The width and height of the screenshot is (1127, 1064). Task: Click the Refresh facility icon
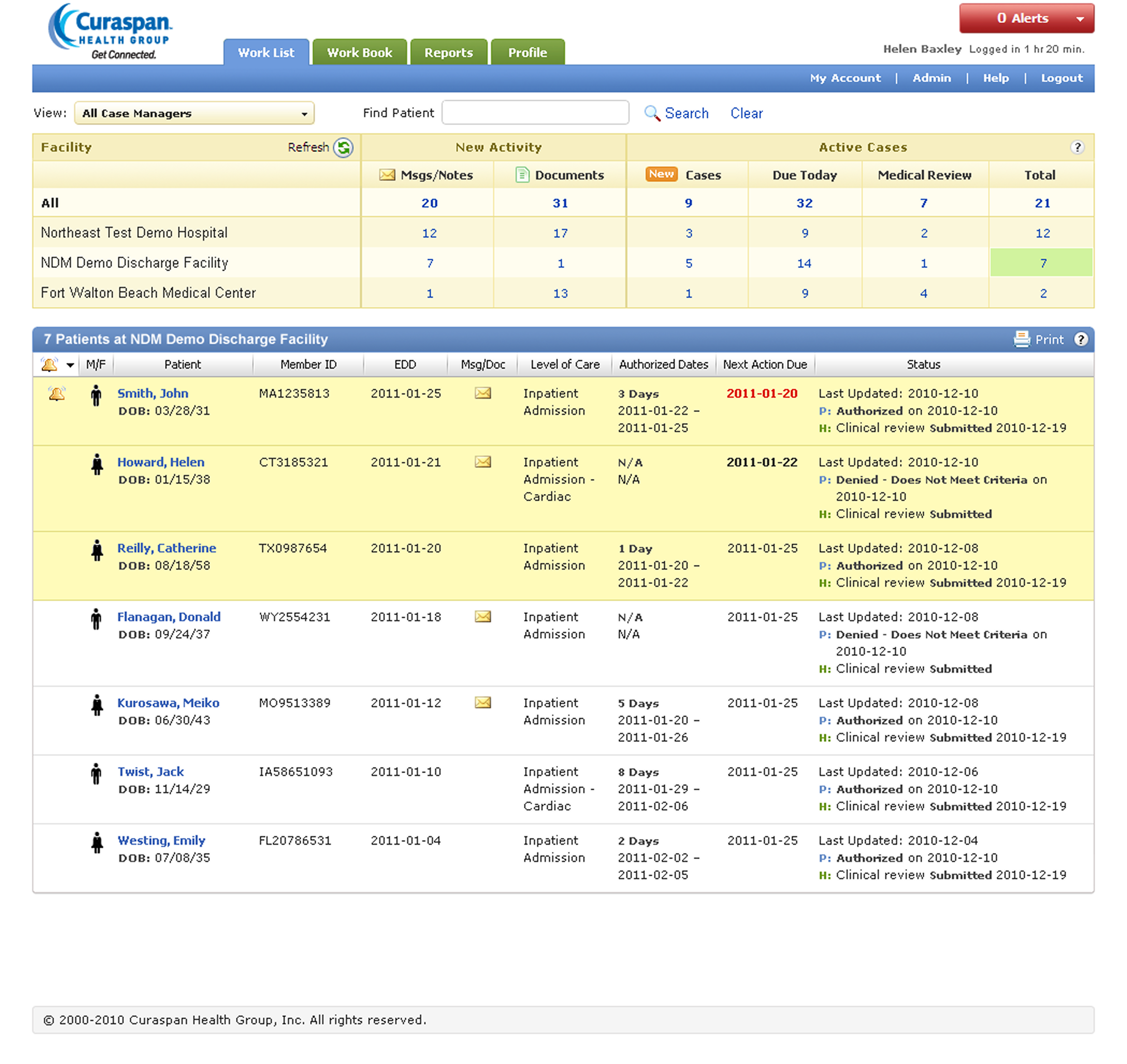point(343,148)
